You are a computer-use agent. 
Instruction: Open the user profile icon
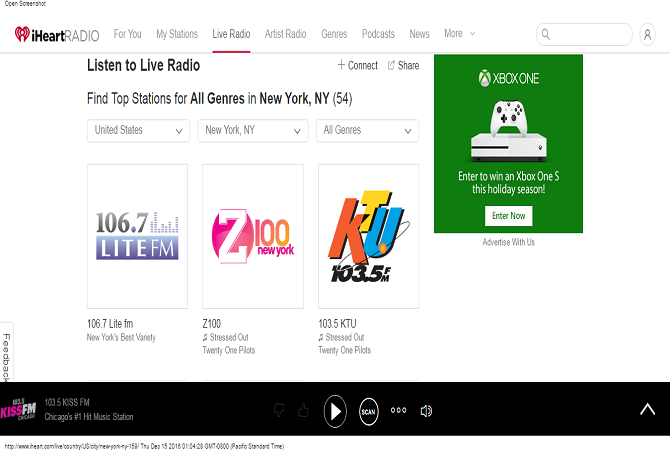click(x=647, y=34)
